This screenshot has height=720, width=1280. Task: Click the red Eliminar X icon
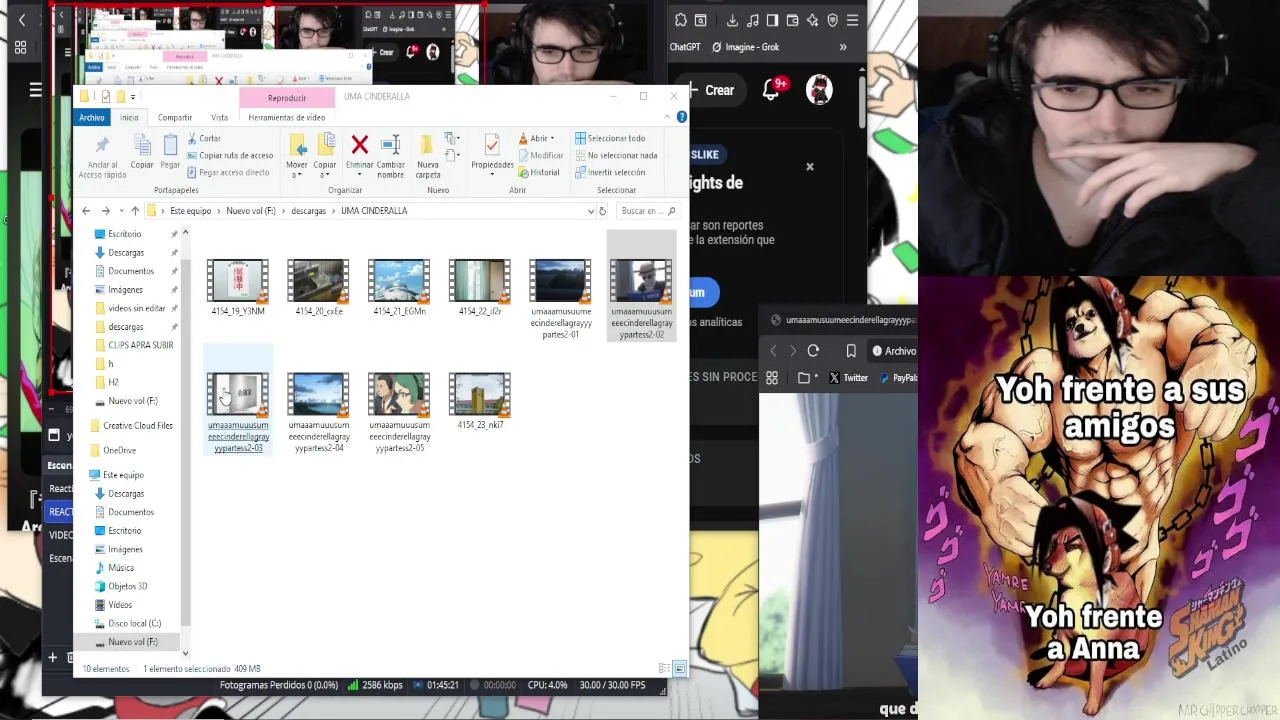(x=359, y=145)
